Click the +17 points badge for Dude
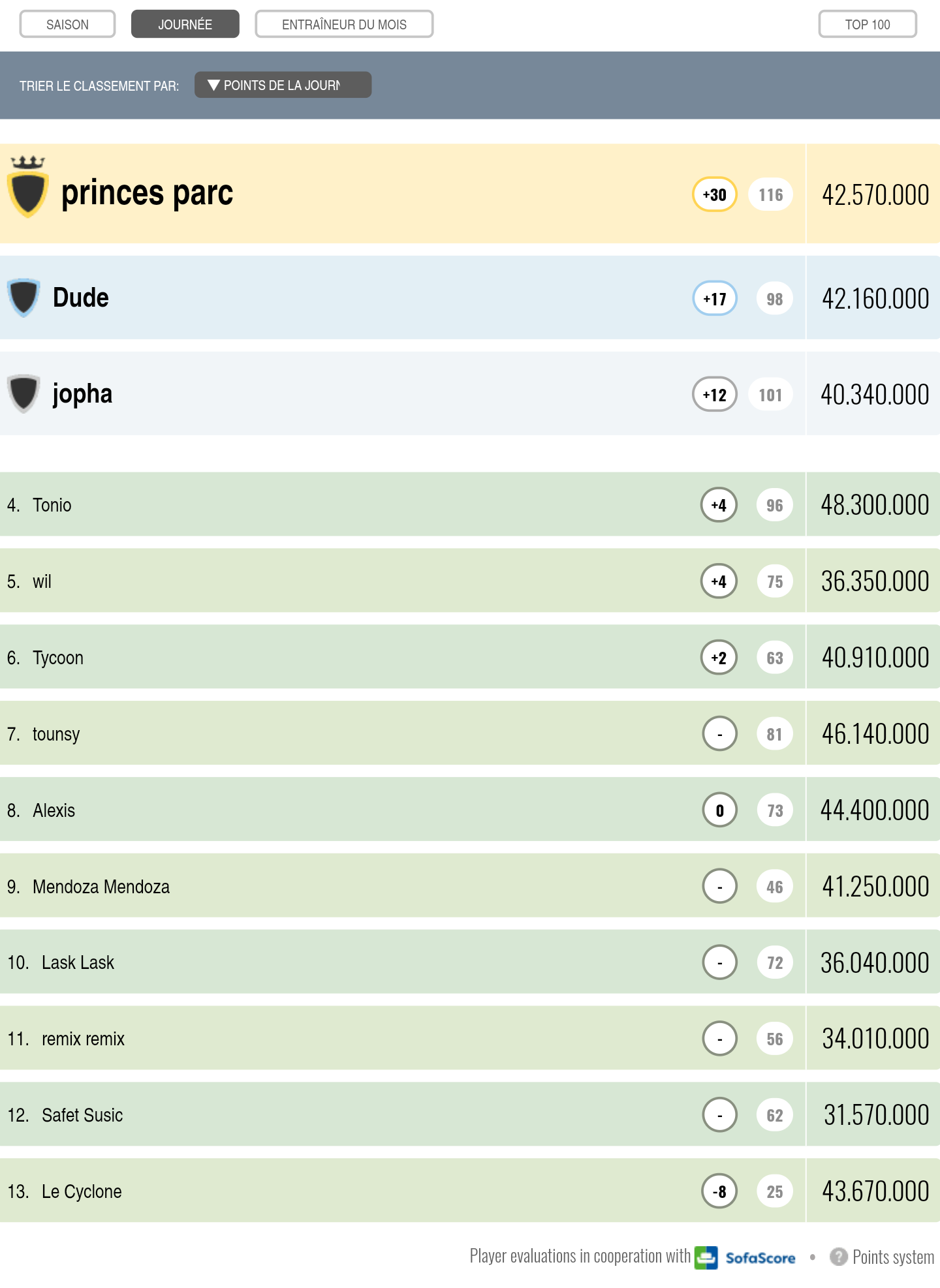Image resolution: width=940 pixels, height=1288 pixels. (715, 299)
